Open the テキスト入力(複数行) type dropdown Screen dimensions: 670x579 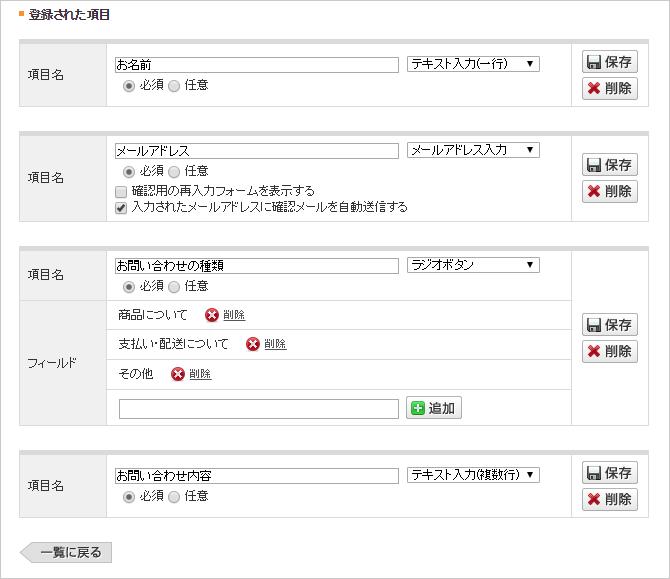[x=473, y=475]
